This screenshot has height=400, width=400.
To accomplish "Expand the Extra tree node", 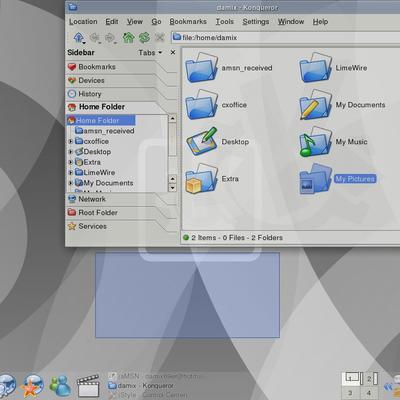I will [x=70, y=162].
